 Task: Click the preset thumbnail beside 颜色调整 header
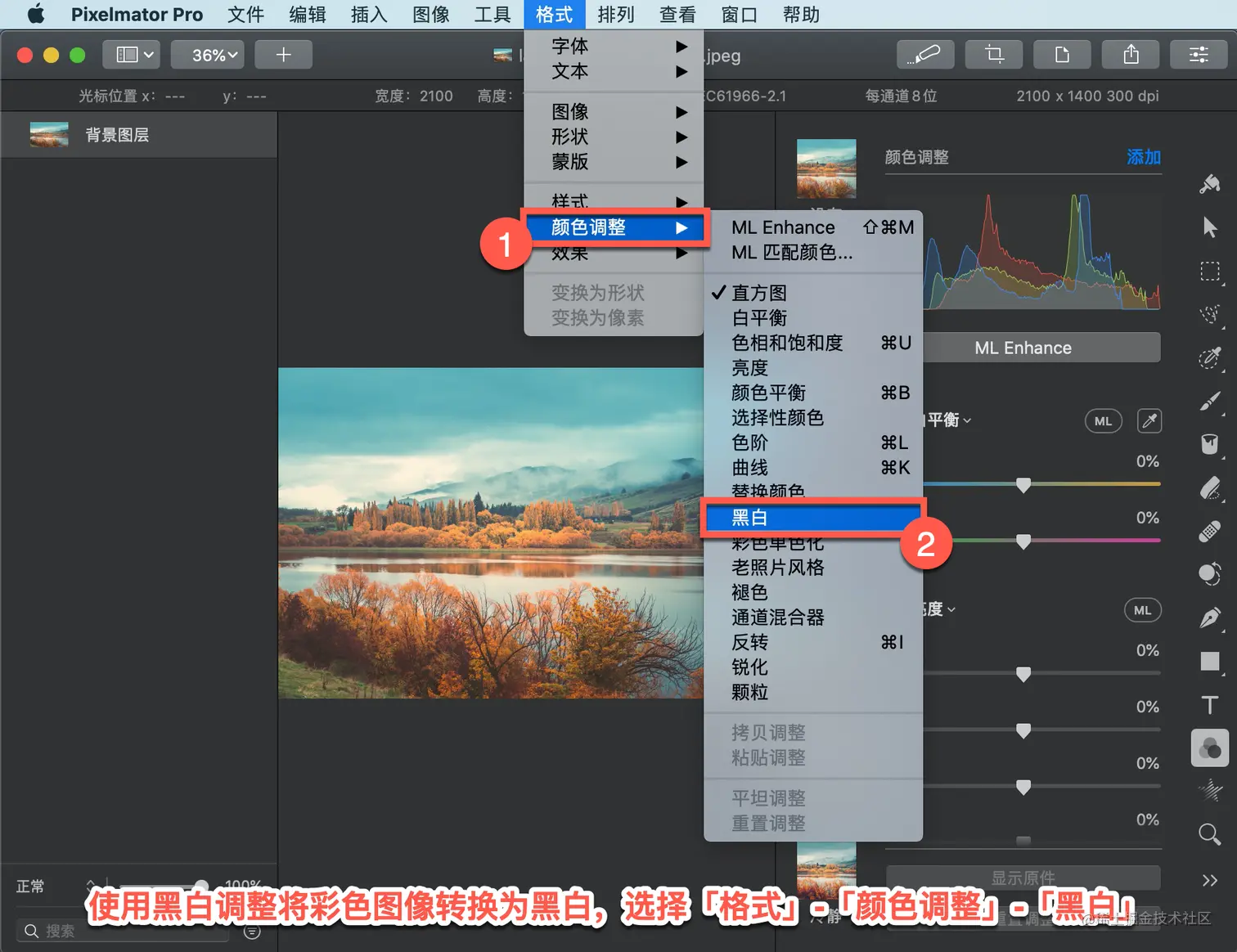826,168
